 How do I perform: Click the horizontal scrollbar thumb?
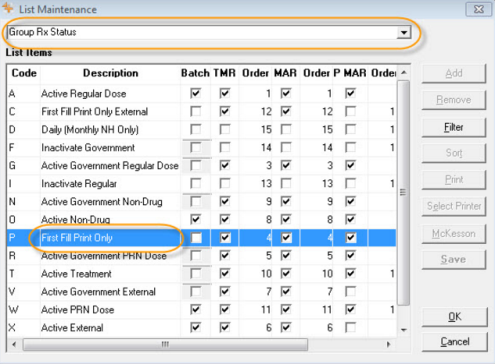coord(165,344)
